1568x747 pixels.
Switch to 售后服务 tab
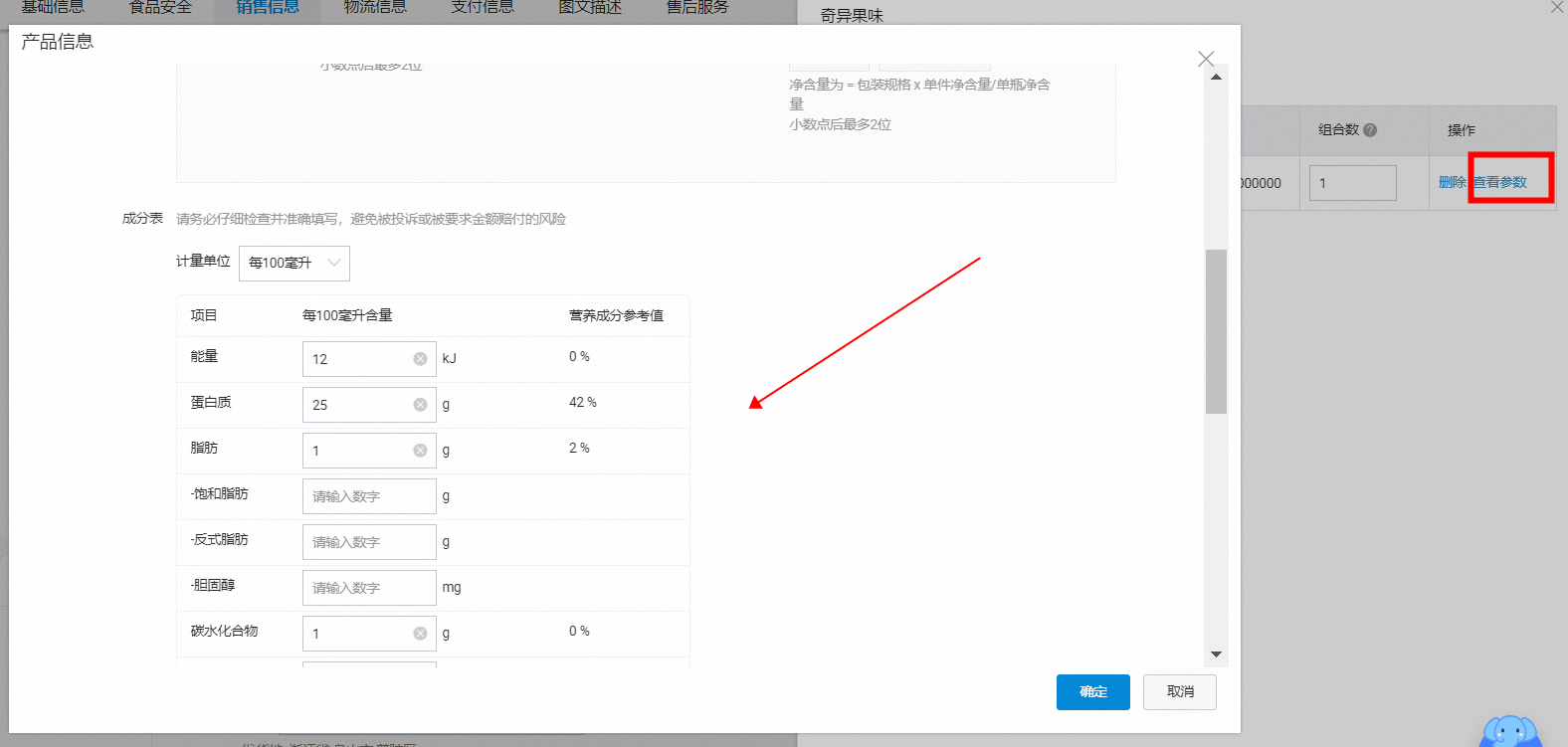(697, 7)
